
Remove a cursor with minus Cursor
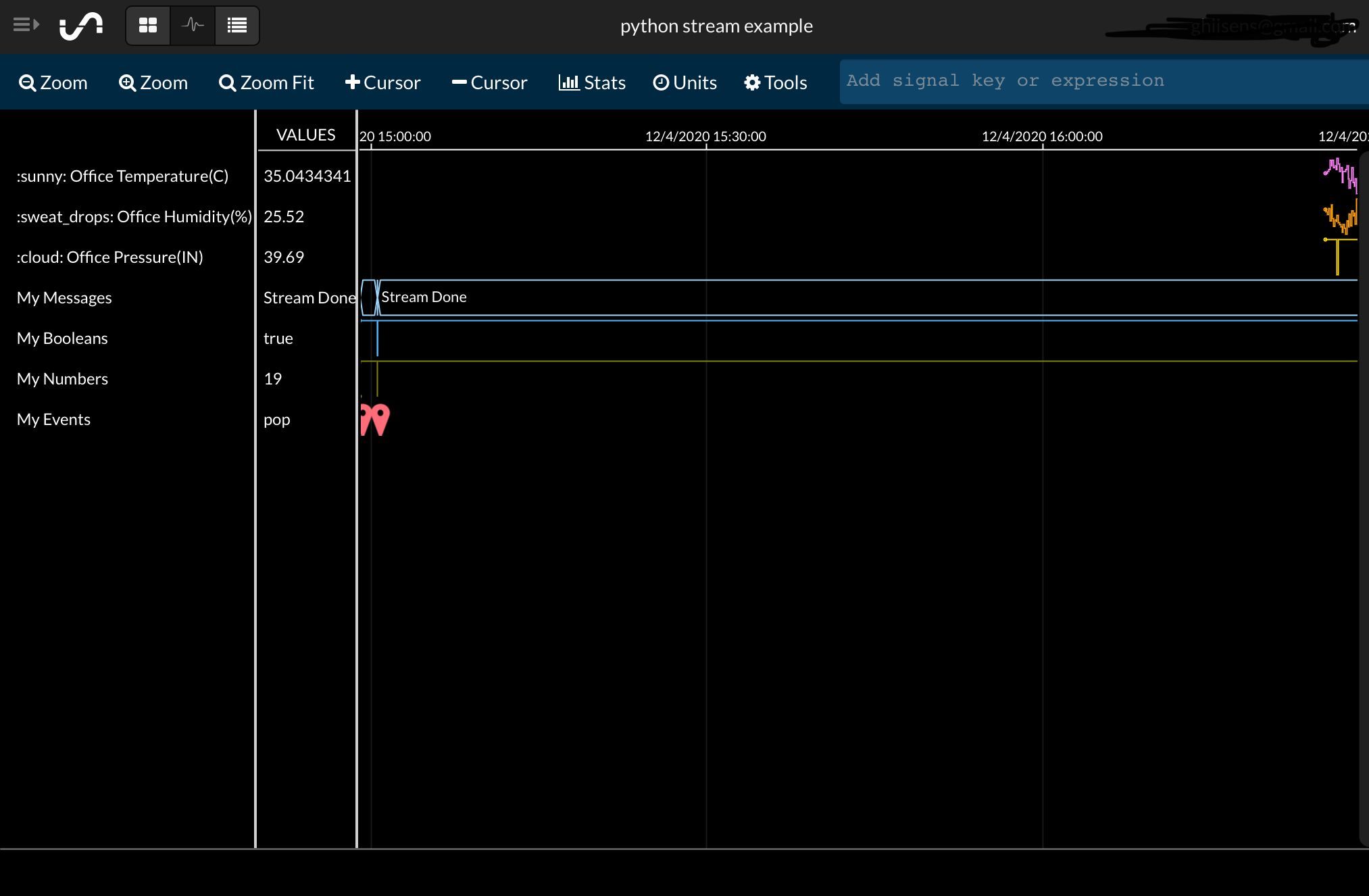pyautogui.click(x=489, y=82)
